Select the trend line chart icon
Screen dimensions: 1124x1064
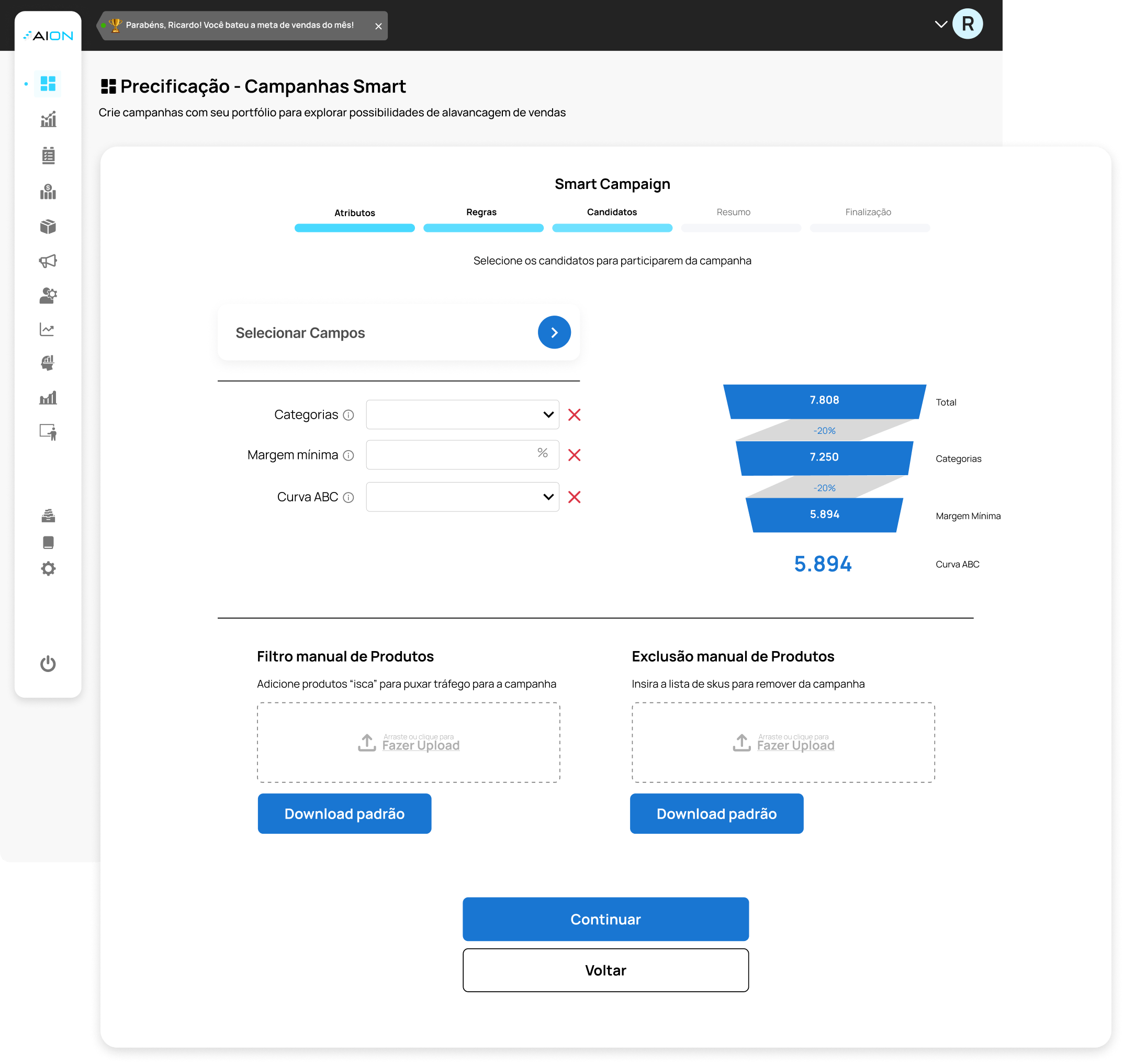point(48,328)
